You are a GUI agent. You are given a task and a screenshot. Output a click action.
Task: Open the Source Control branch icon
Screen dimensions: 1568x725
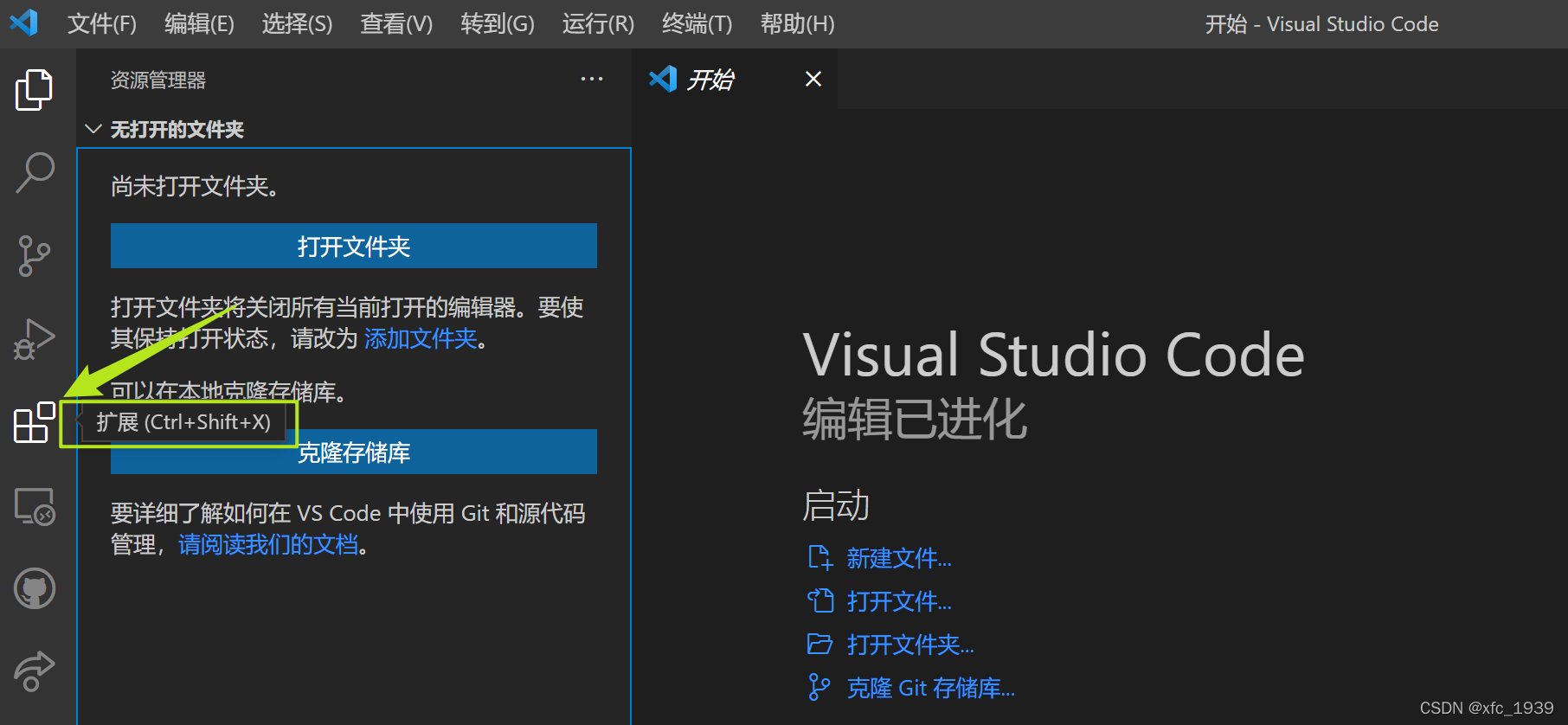point(35,256)
